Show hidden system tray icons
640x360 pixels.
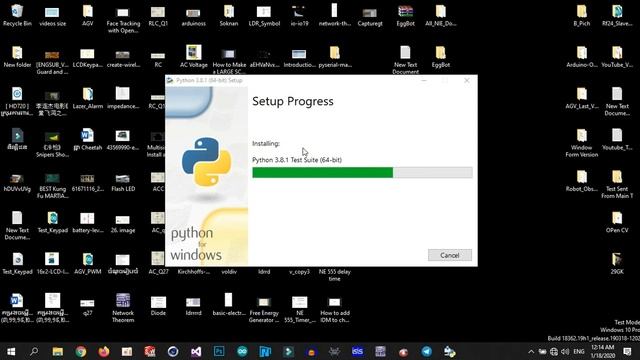pos(531,351)
